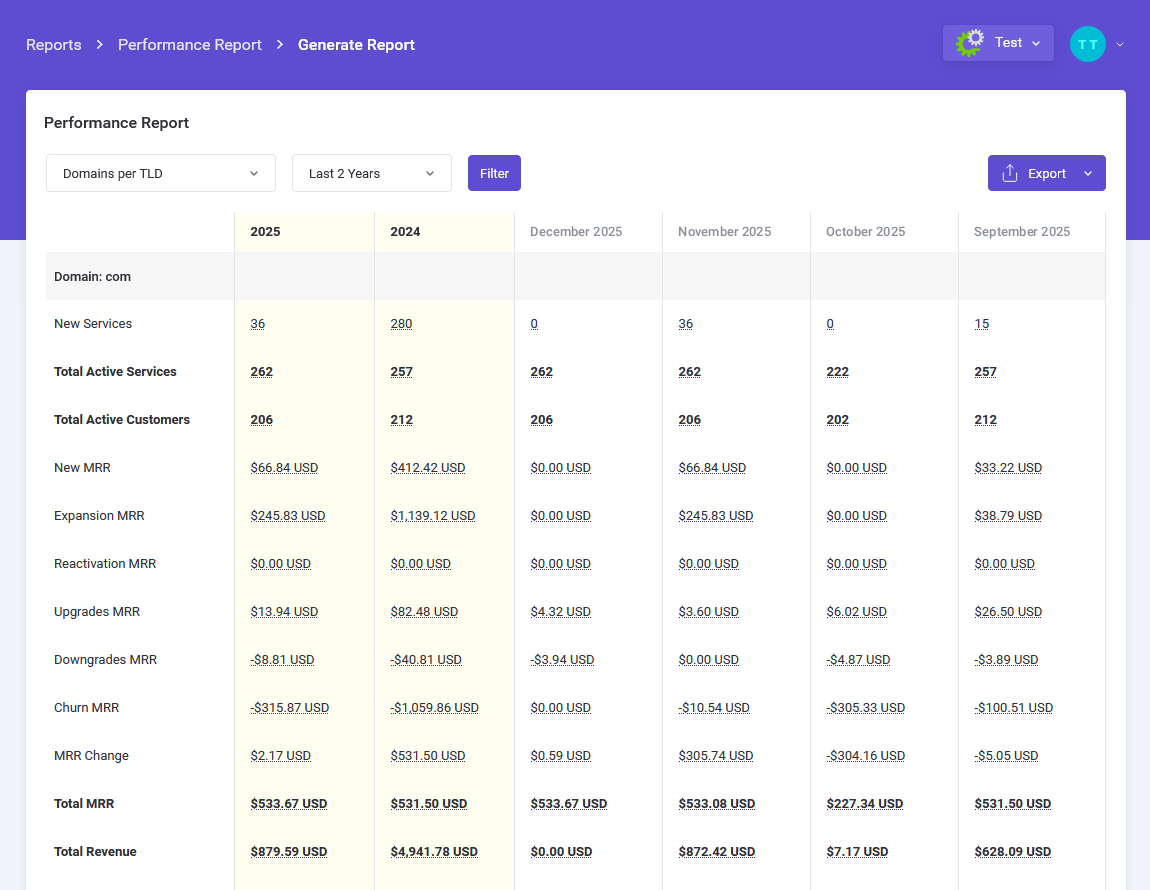This screenshot has height=890, width=1150.
Task: Click the green gear Test logo icon
Action: click(x=970, y=43)
